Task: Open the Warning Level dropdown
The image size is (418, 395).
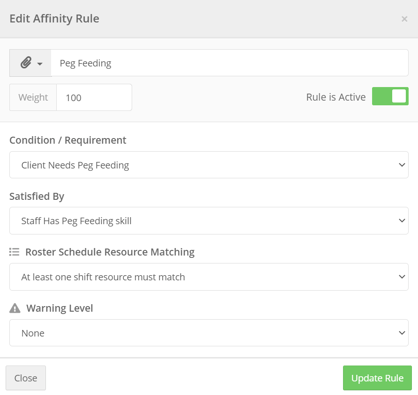Action: coord(209,333)
